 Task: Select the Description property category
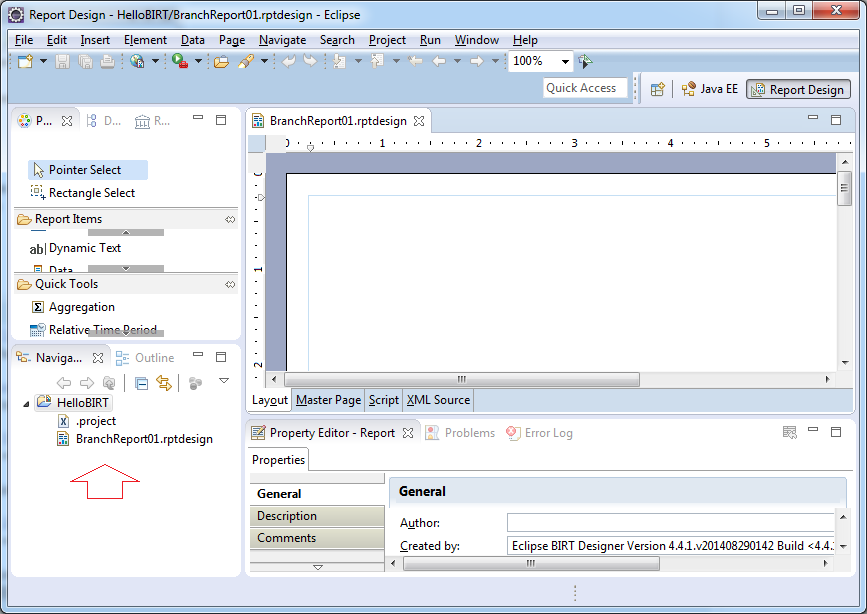(317, 516)
